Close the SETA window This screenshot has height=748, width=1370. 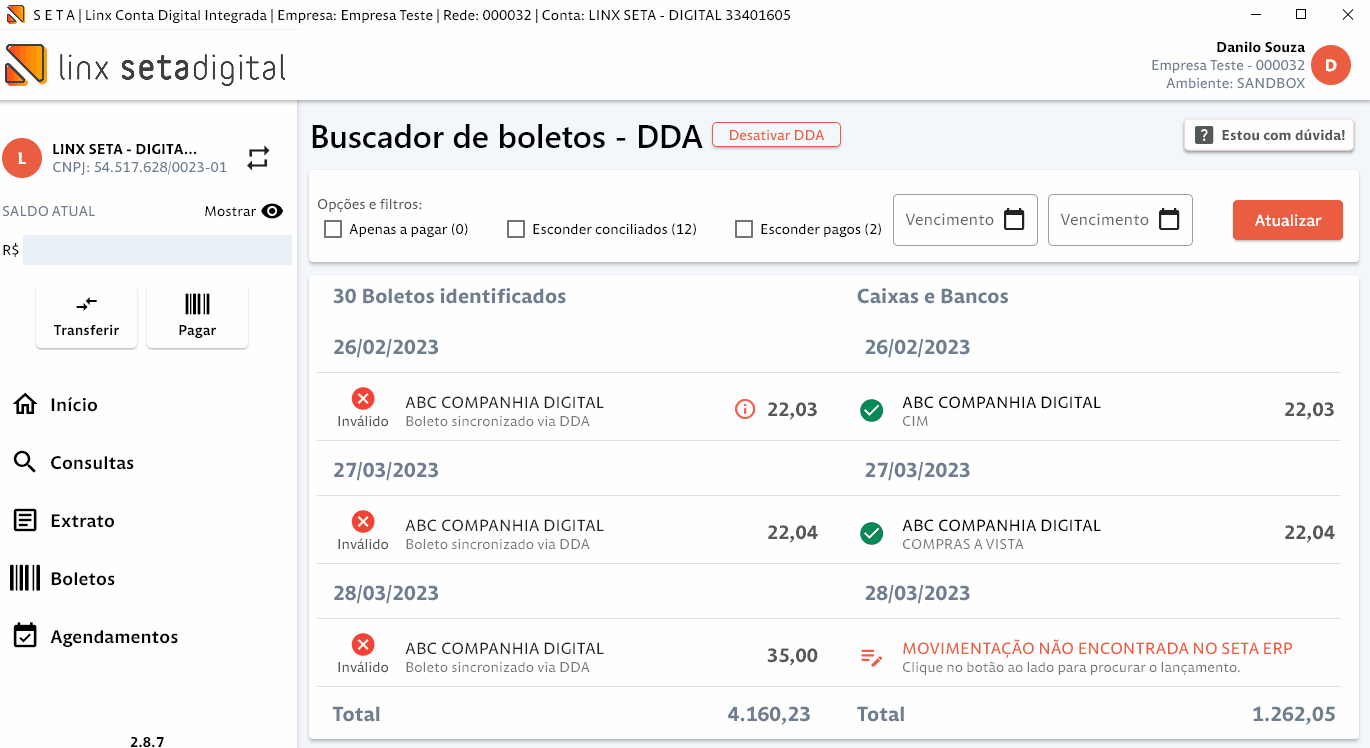(x=1347, y=14)
